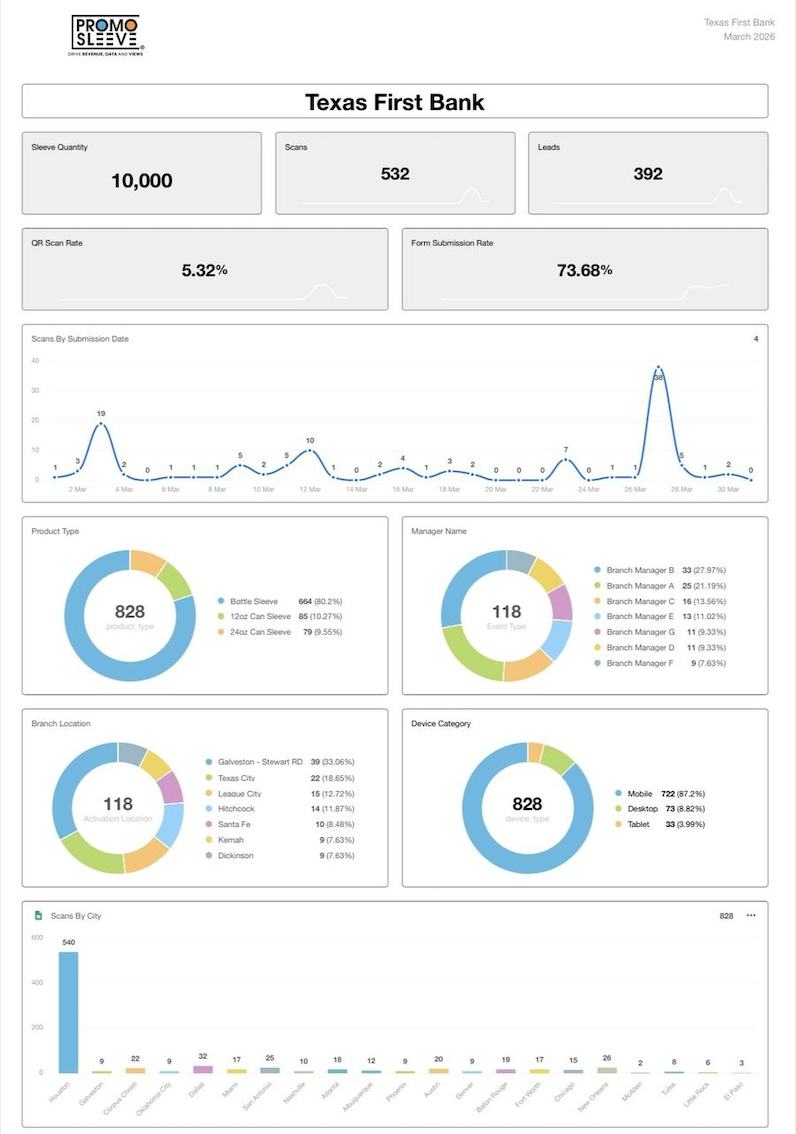Select the Kemah legend entry
Screen dimensions: 796x1134
coord(280,840)
